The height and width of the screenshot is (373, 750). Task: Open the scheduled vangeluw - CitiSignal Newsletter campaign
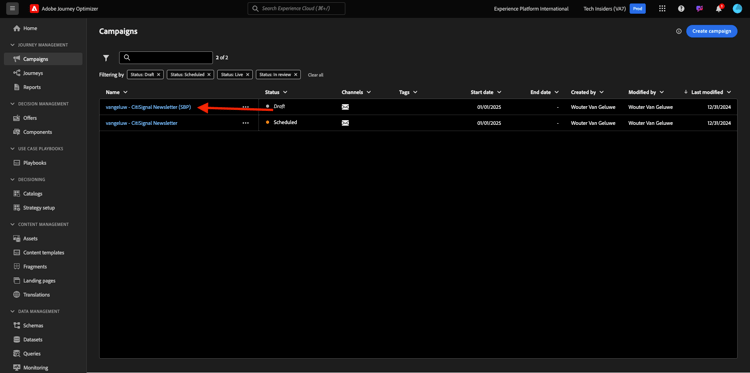(142, 123)
